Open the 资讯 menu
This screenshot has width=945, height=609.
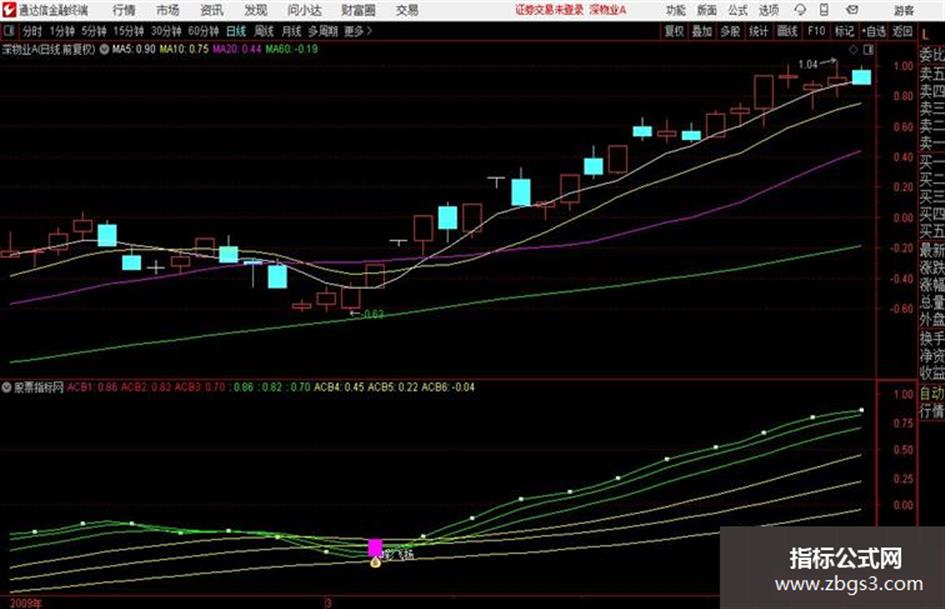[212, 10]
